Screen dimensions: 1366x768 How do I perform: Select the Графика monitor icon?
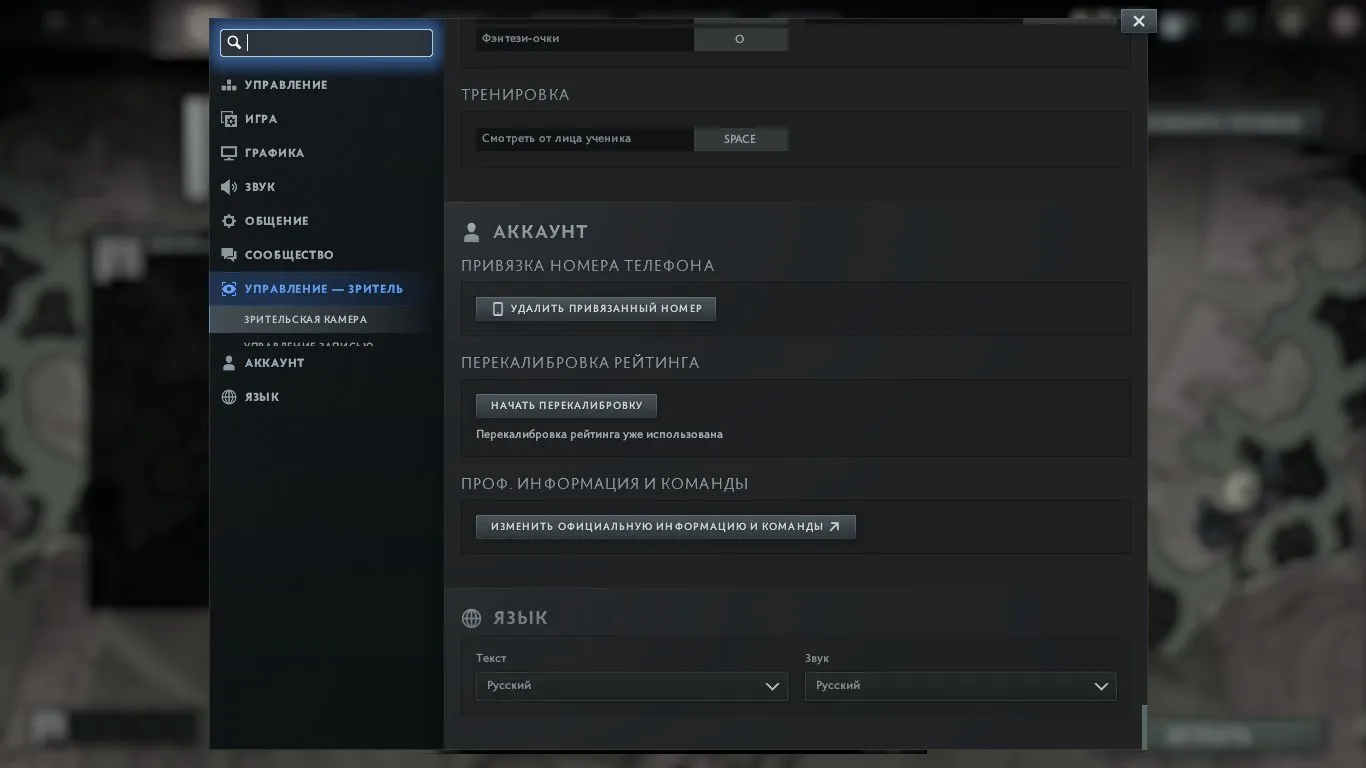(x=229, y=153)
